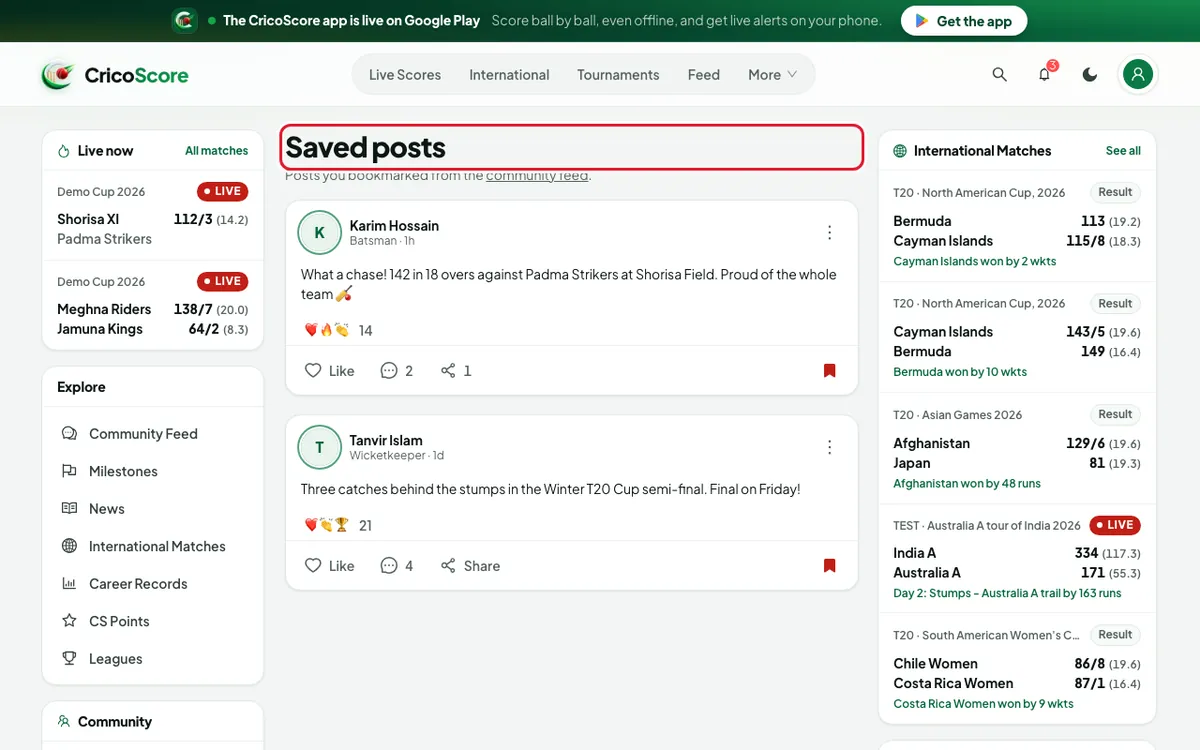
Task: Open India A vs Australia A live Test
Action: [x=1017, y=559]
